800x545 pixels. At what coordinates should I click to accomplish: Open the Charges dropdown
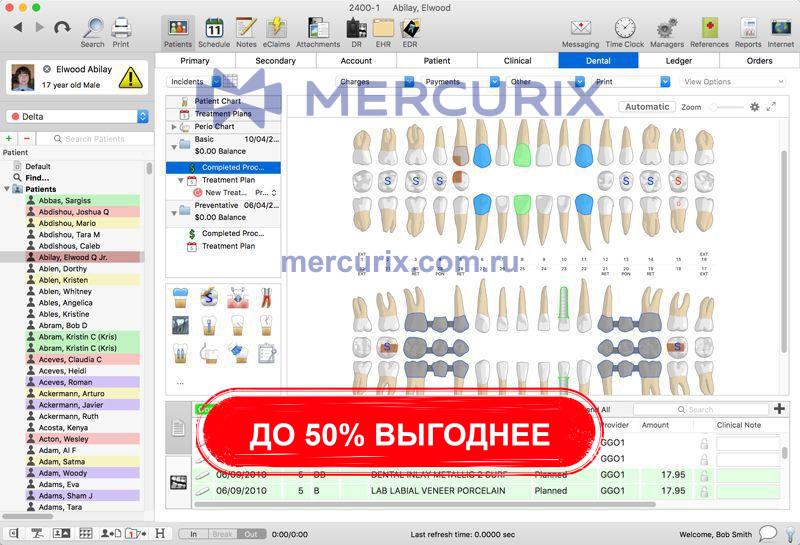[x=375, y=82]
